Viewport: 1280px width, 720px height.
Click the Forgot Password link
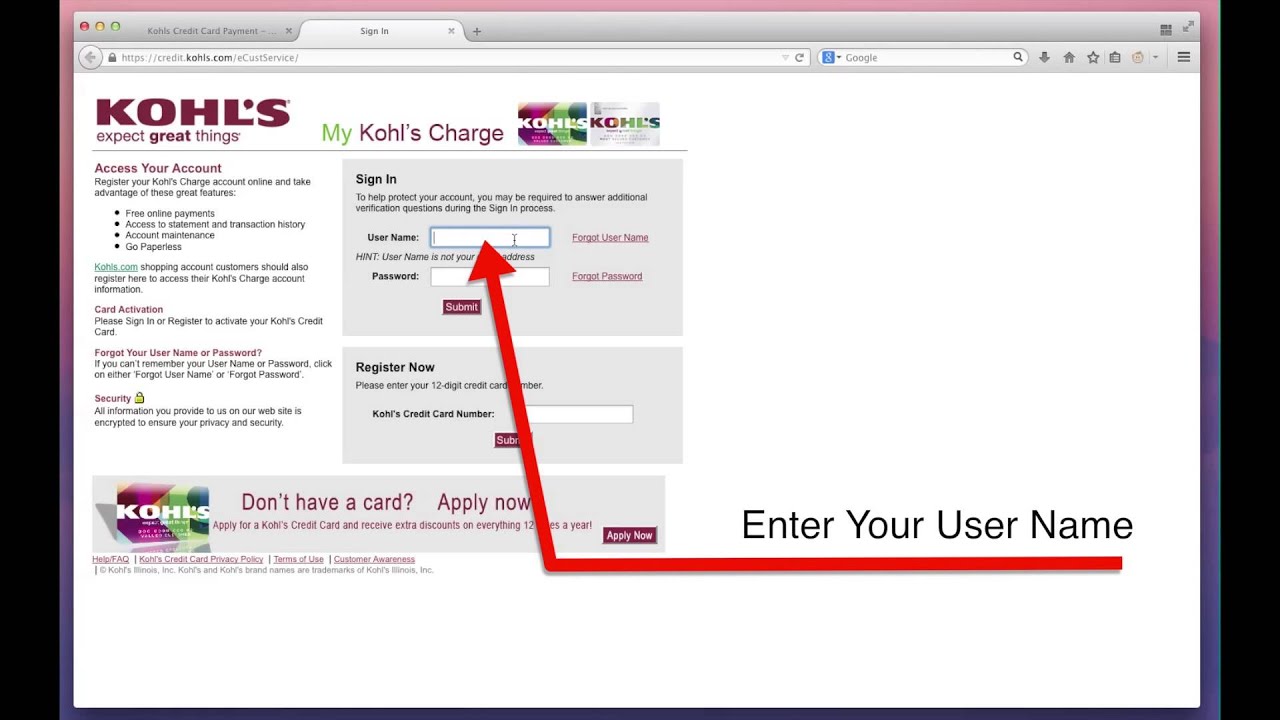[x=607, y=277]
